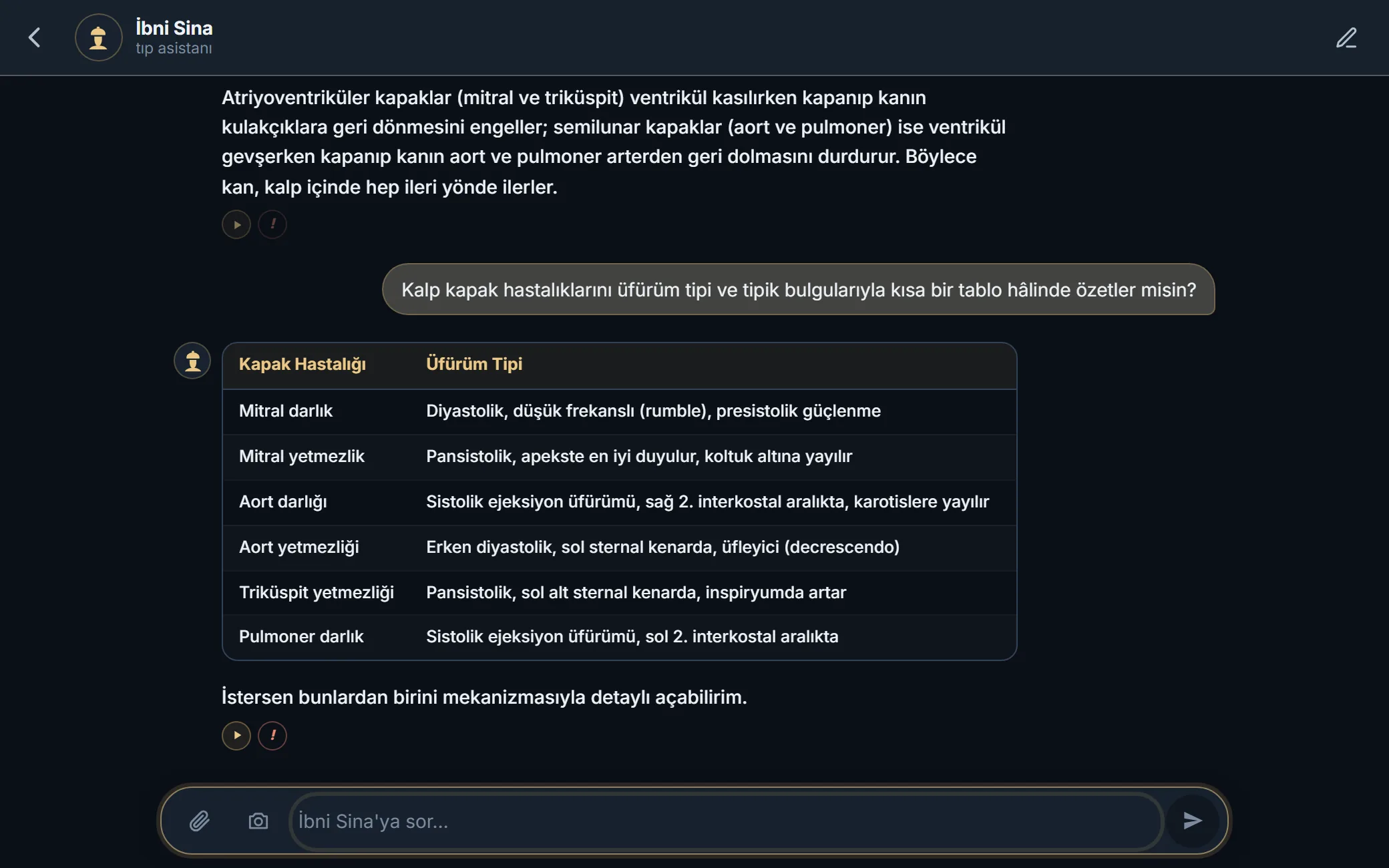Image resolution: width=1389 pixels, height=868 pixels.
Task: Start a new chat with the pencil icon
Action: pos(1346,37)
